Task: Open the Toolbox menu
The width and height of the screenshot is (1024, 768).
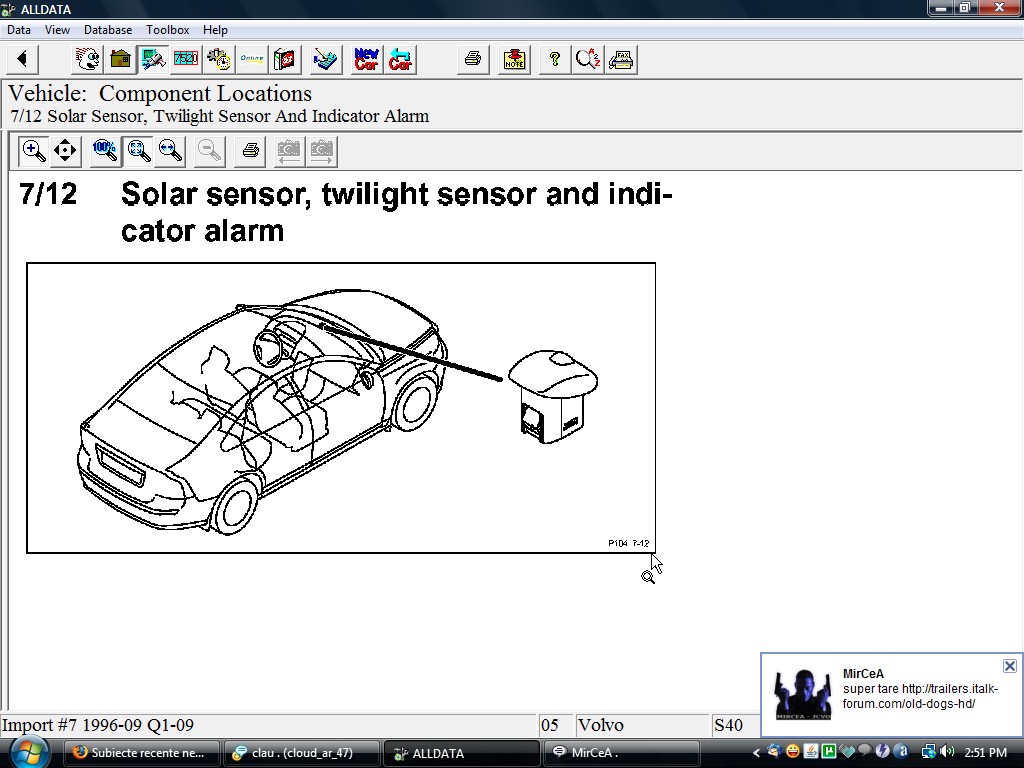Action: pos(167,30)
